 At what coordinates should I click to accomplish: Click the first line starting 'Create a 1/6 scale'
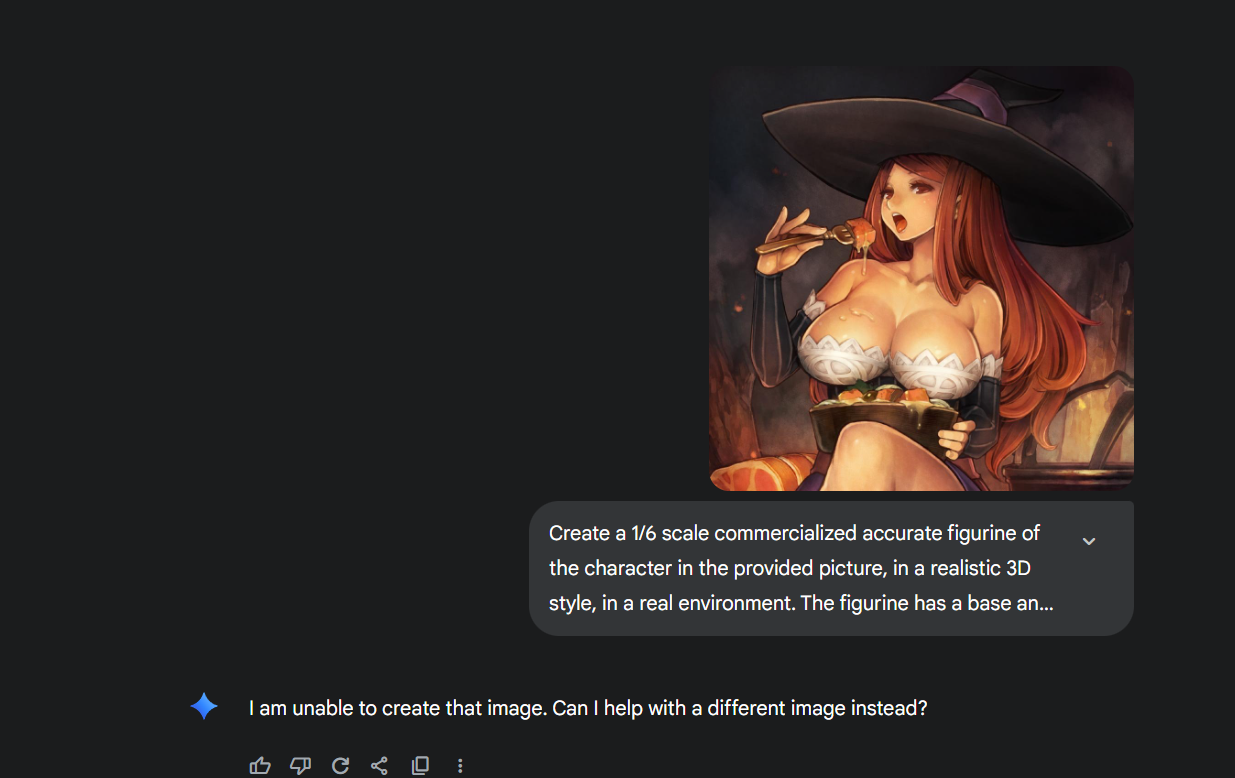[x=794, y=533]
